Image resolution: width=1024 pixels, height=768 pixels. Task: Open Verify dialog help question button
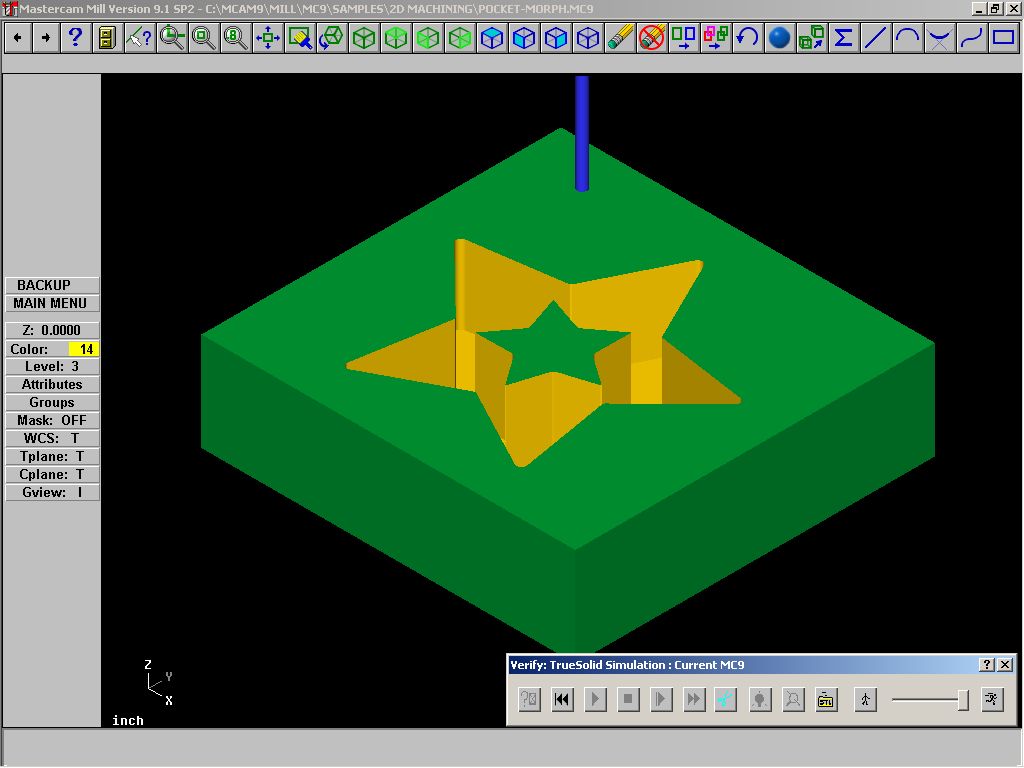[987, 665]
